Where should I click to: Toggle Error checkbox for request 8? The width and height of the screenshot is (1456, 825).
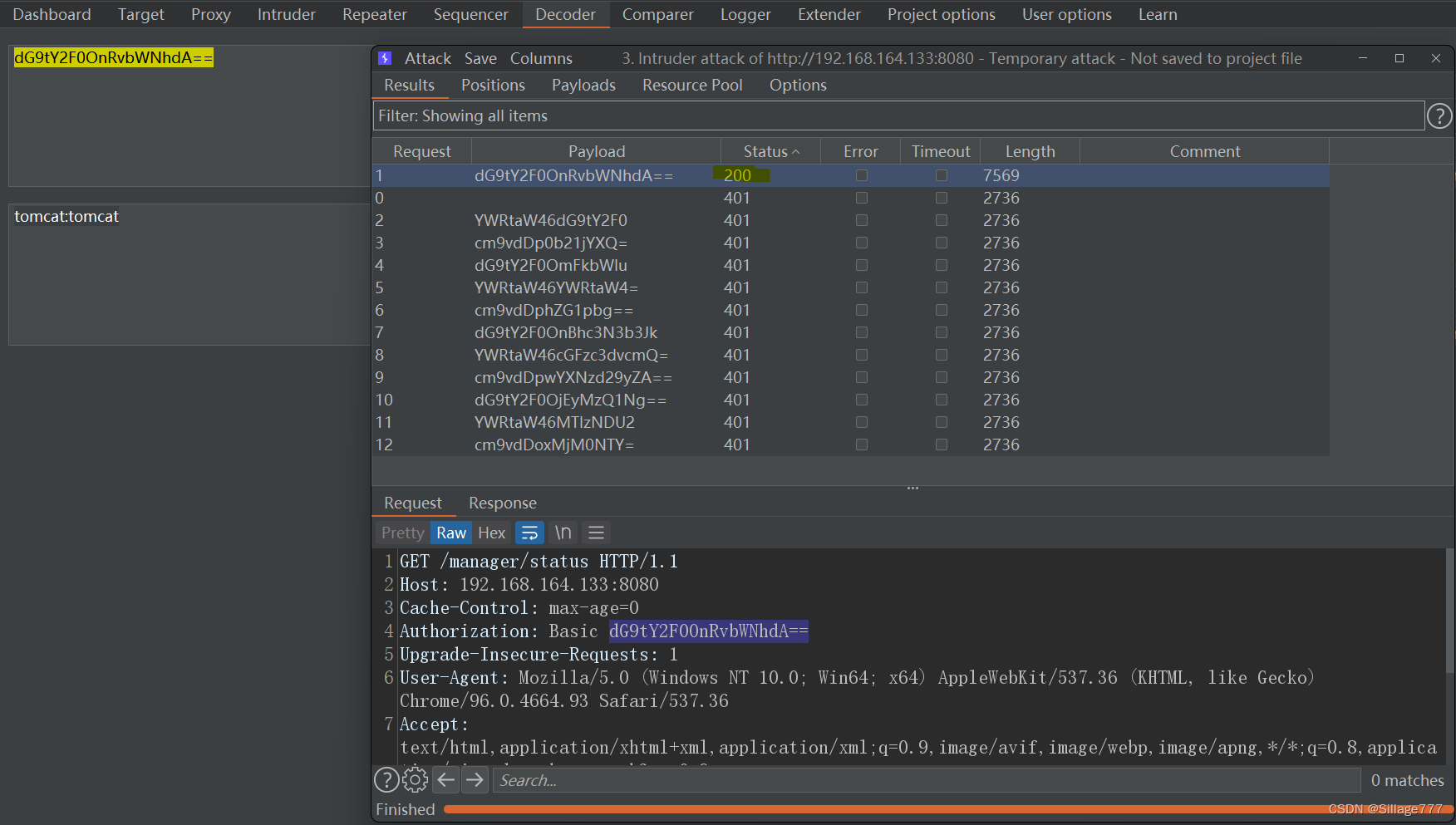point(862,355)
